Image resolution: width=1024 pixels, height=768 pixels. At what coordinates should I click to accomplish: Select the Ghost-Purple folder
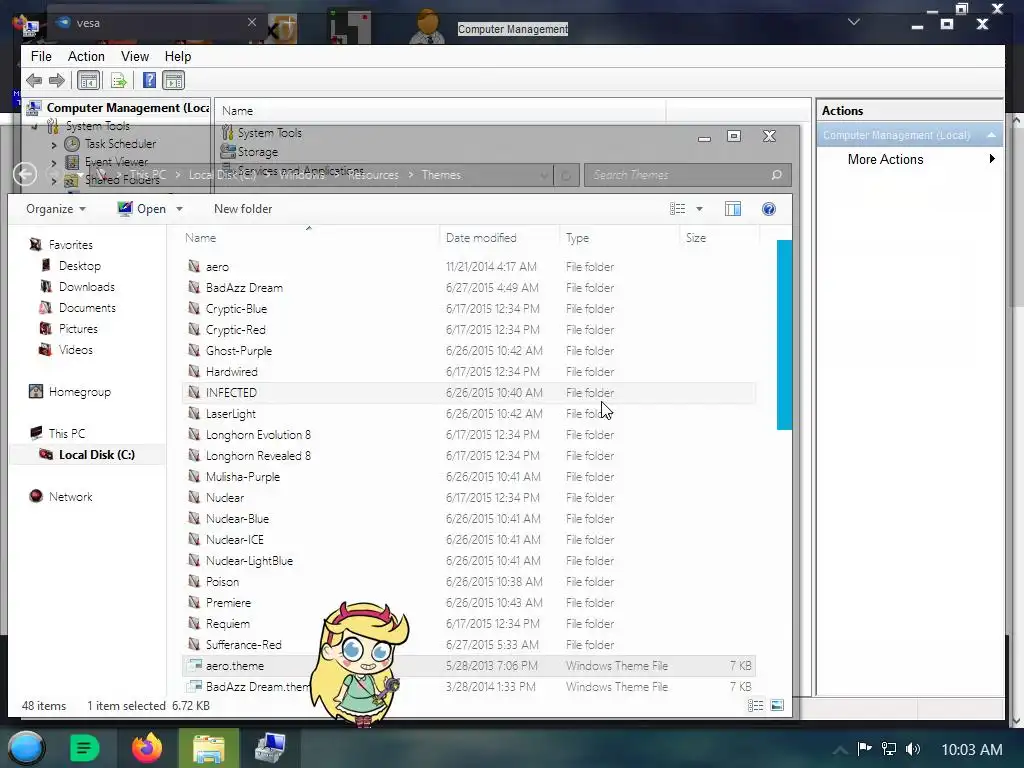tap(239, 351)
